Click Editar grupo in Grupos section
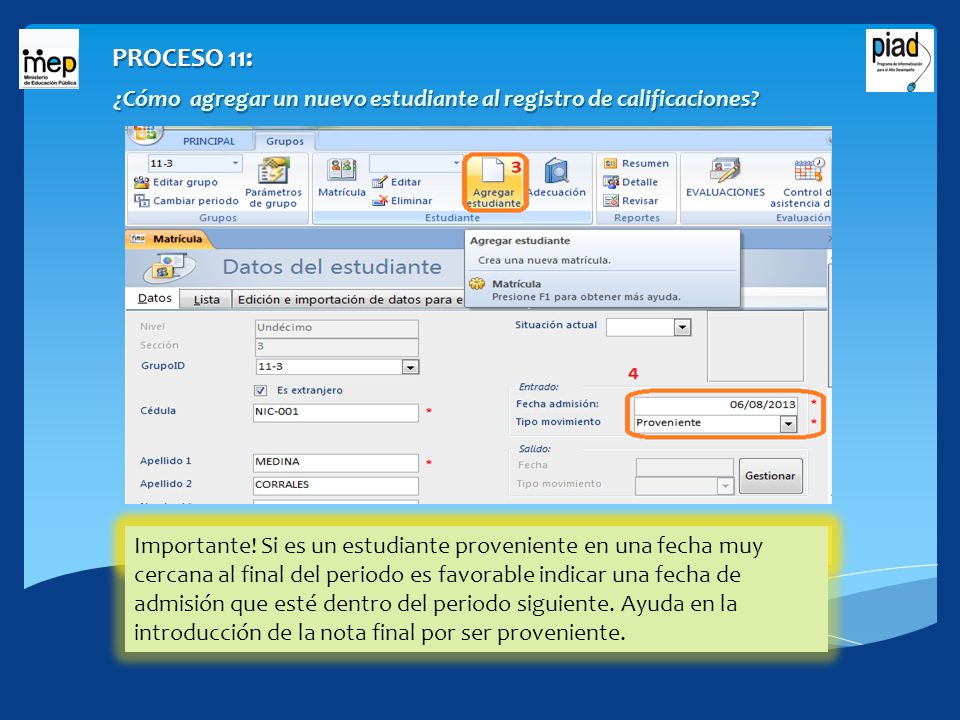The image size is (960, 720). coord(176,182)
